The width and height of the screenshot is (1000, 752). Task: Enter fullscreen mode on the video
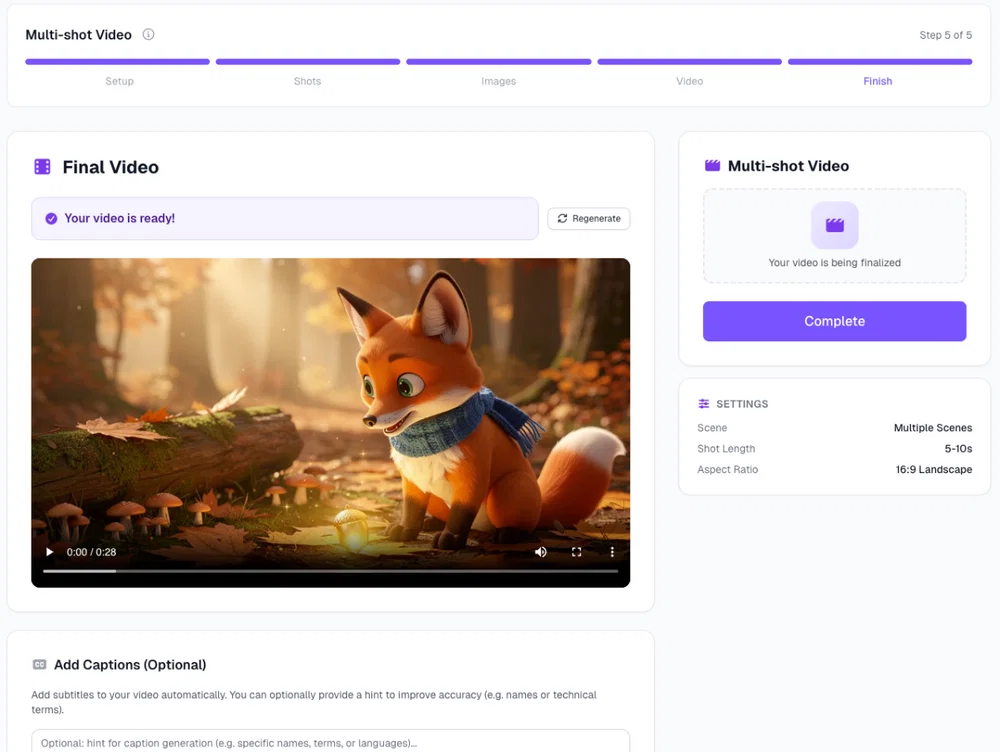[x=577, y=552]
